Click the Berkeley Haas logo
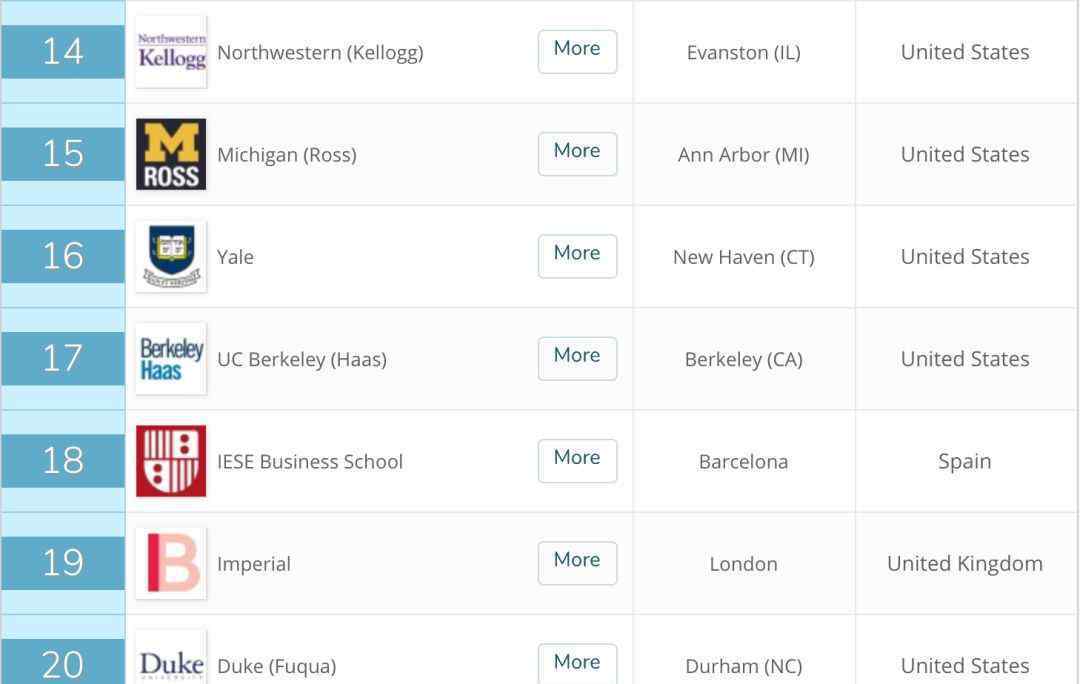This screenshot has width=1080, height=684. click(171, 359)
